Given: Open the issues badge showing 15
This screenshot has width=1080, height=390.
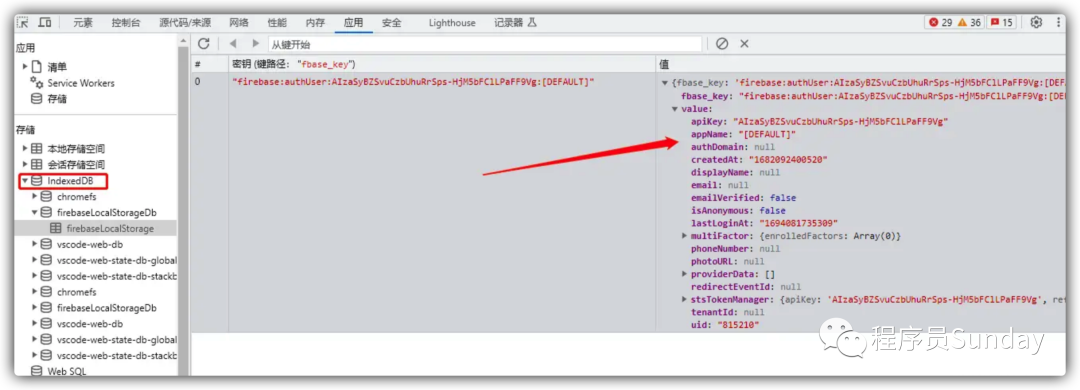Looking at the screenshot, I should pyautogui.click(x=1001, y=23).
